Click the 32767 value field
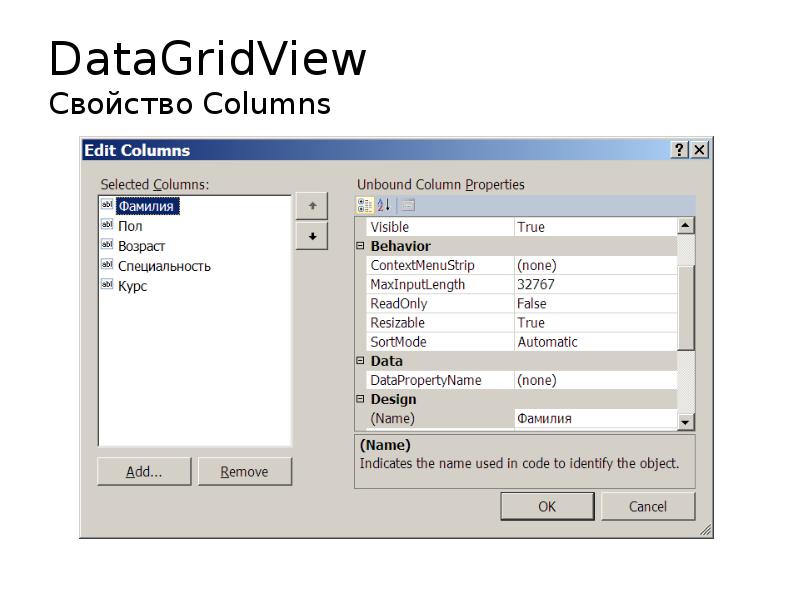800x600 pixels. (x=595, y=284)
